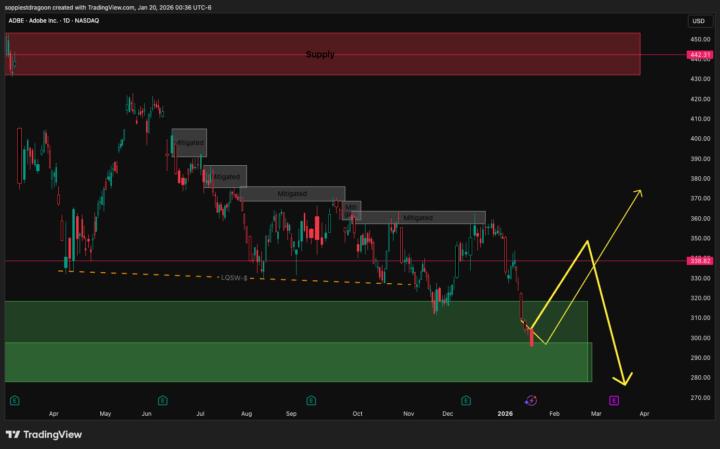Click the 410.00 price axis value
The height and width of the screenshot is (449, 720).
pyautogui.click(x=700, y=119)
